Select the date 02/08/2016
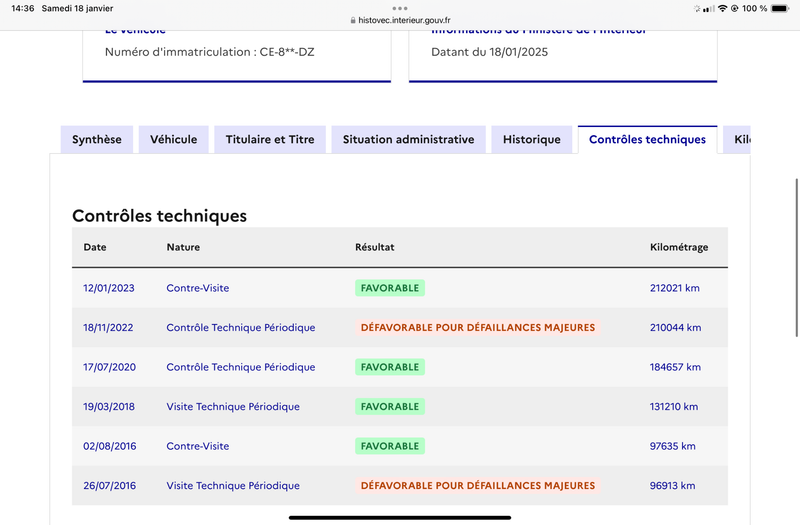 pyautogui.click(x=110, y=446)
